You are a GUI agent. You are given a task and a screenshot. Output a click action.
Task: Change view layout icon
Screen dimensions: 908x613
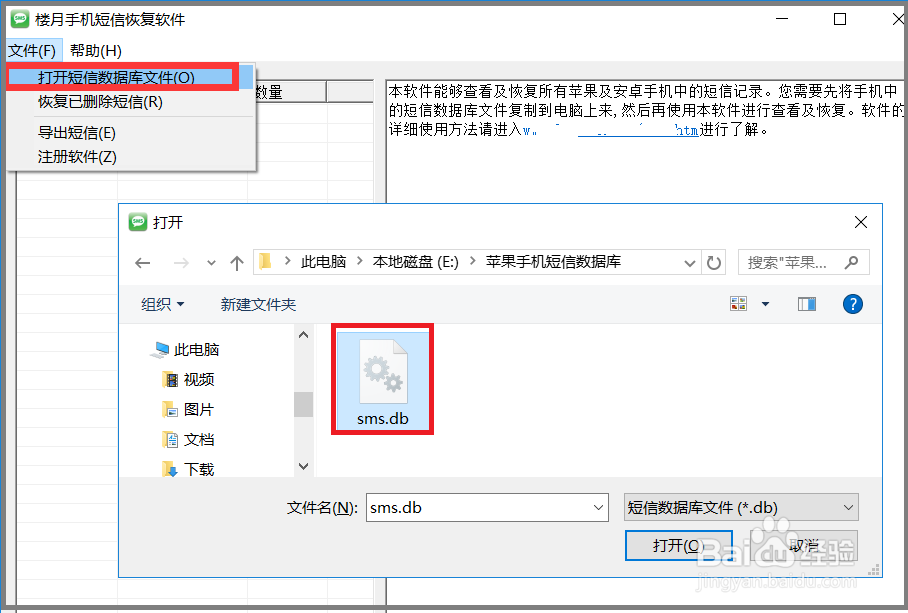point(738,304)
